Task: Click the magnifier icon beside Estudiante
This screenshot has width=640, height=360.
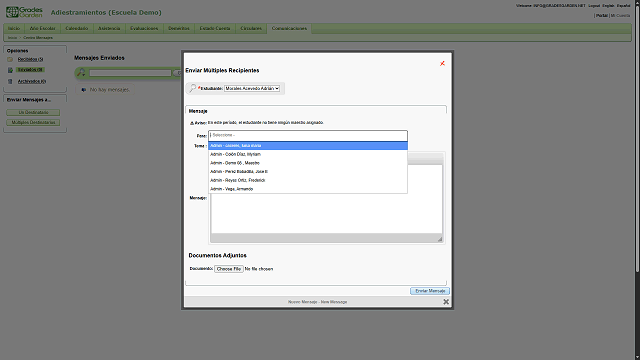Action: coord(192,88)
